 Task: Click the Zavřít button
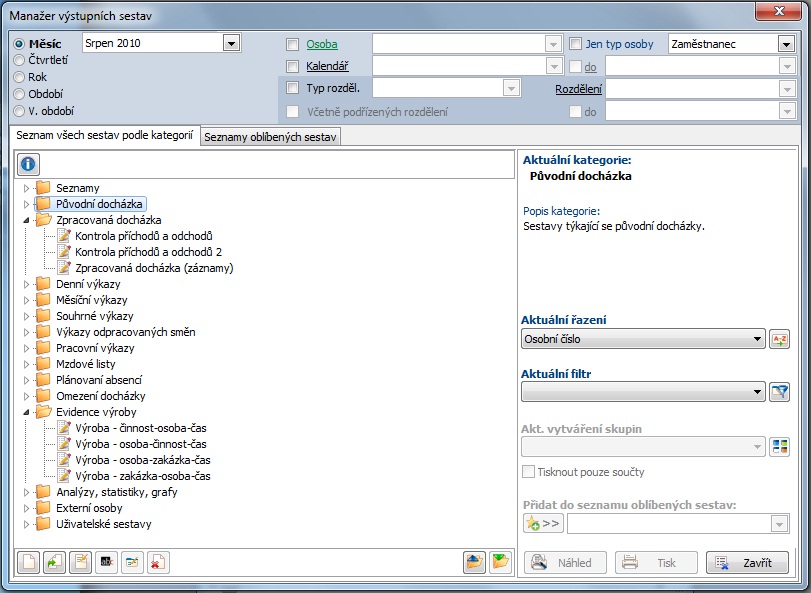point(747,562)
